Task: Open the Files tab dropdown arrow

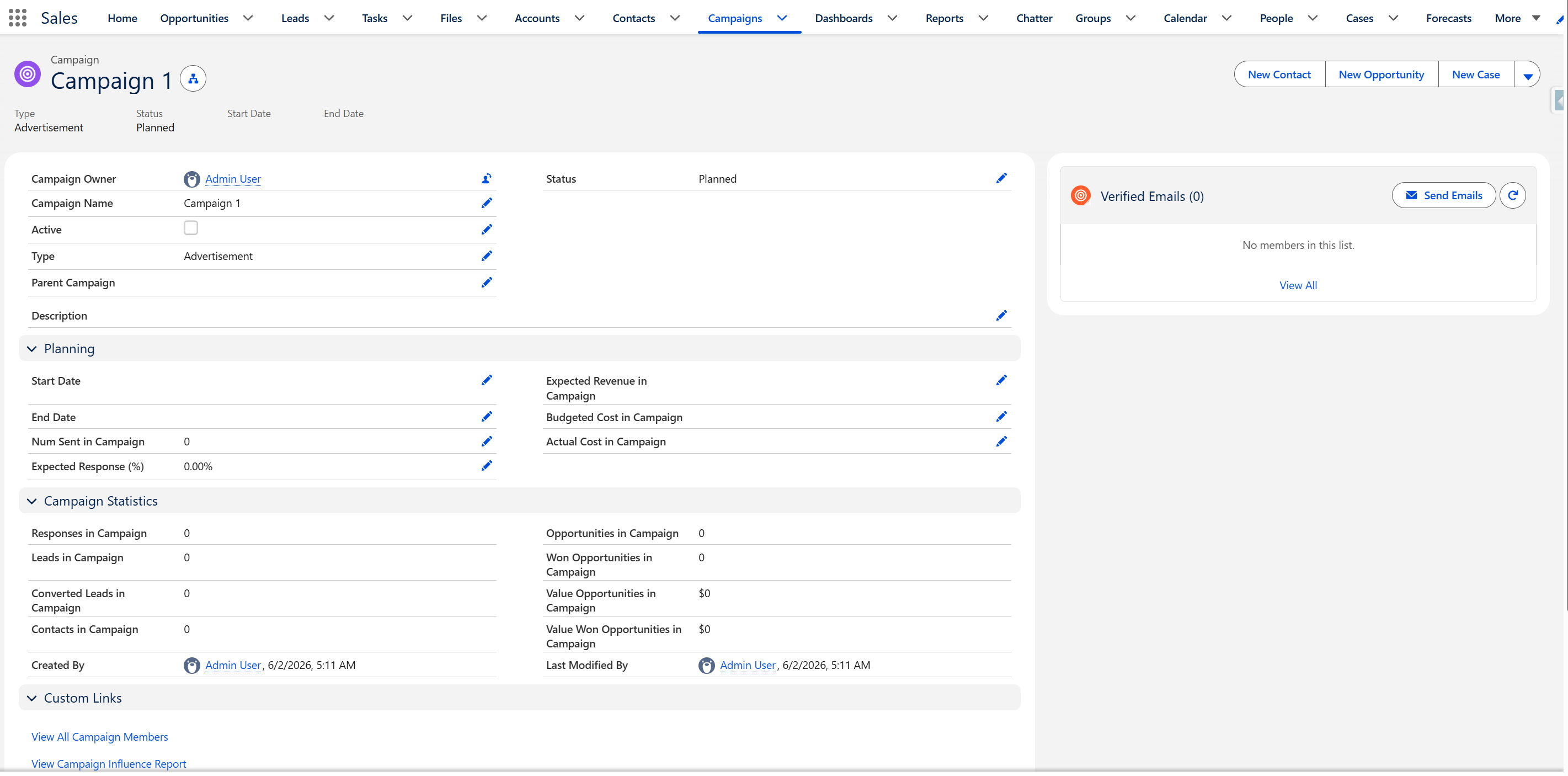Action: point(482,18)
